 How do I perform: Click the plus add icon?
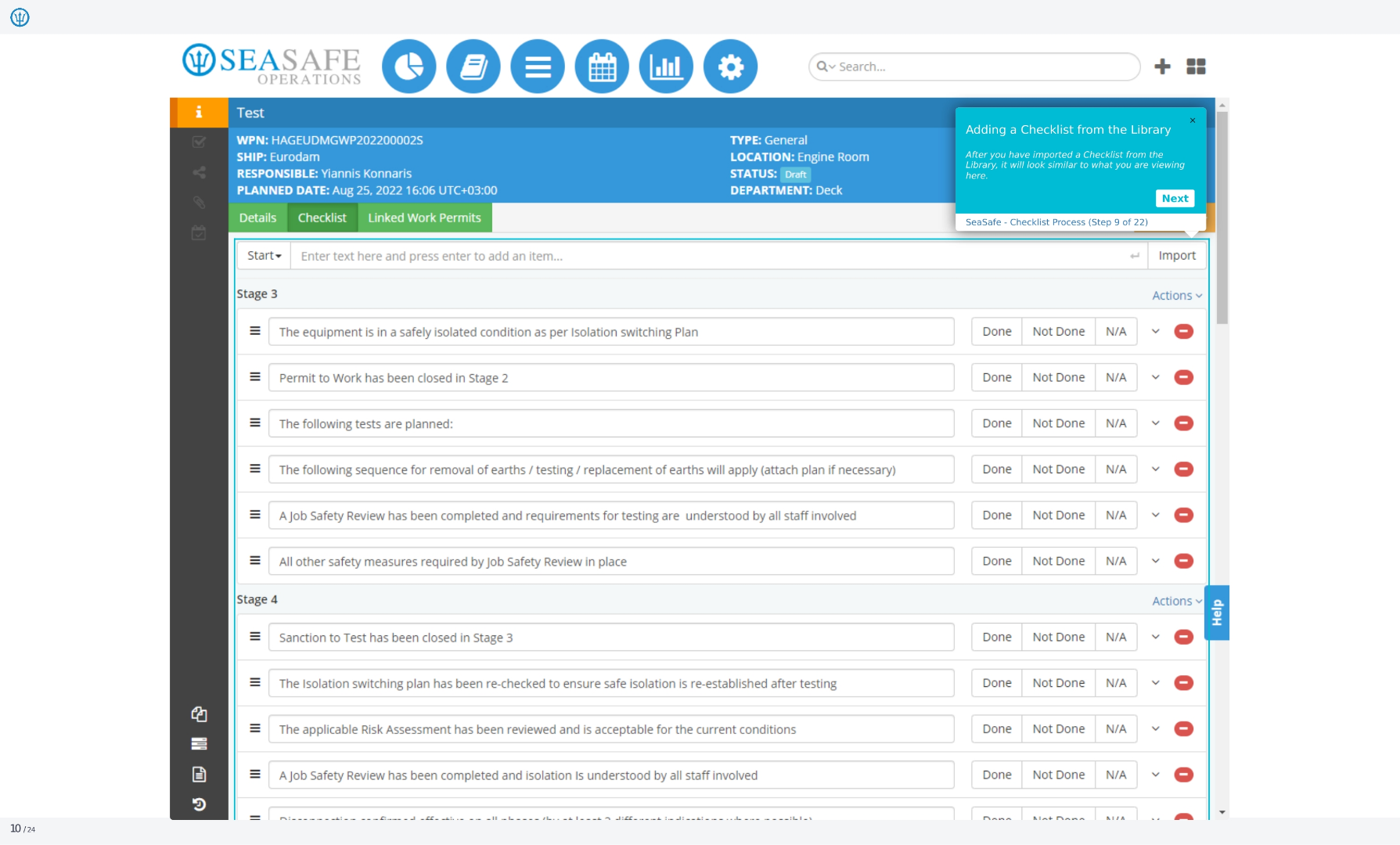[x=1162, y=67]
